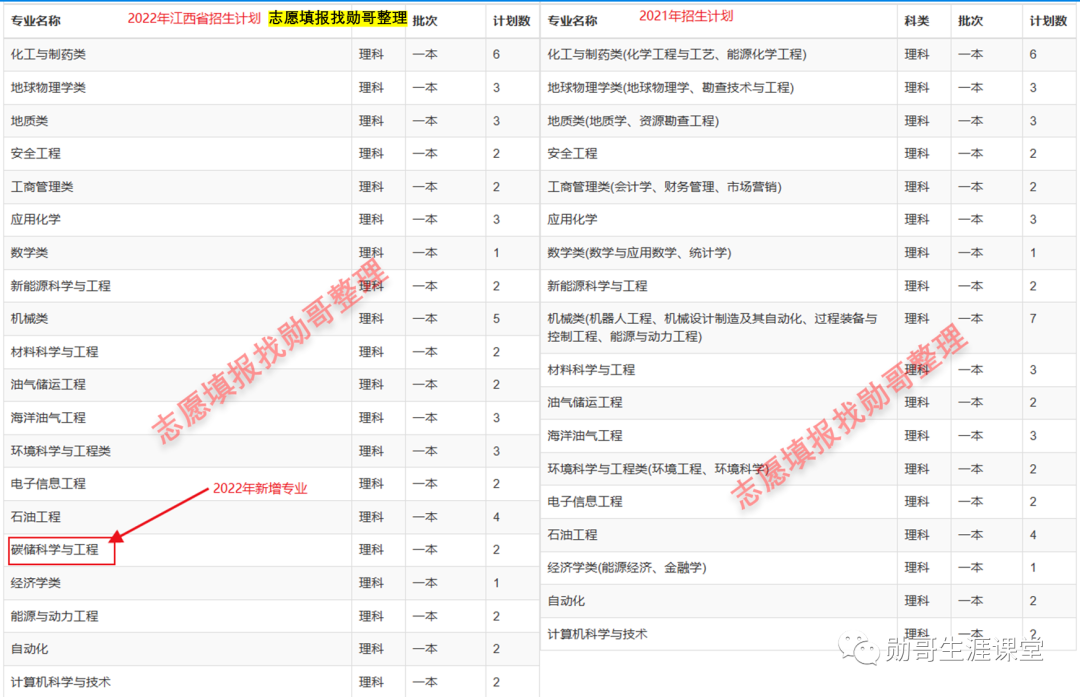Click 安全工程 in the 2021 table
The height and width of the screenshot is (697, 1080).
tap(572, 154)
